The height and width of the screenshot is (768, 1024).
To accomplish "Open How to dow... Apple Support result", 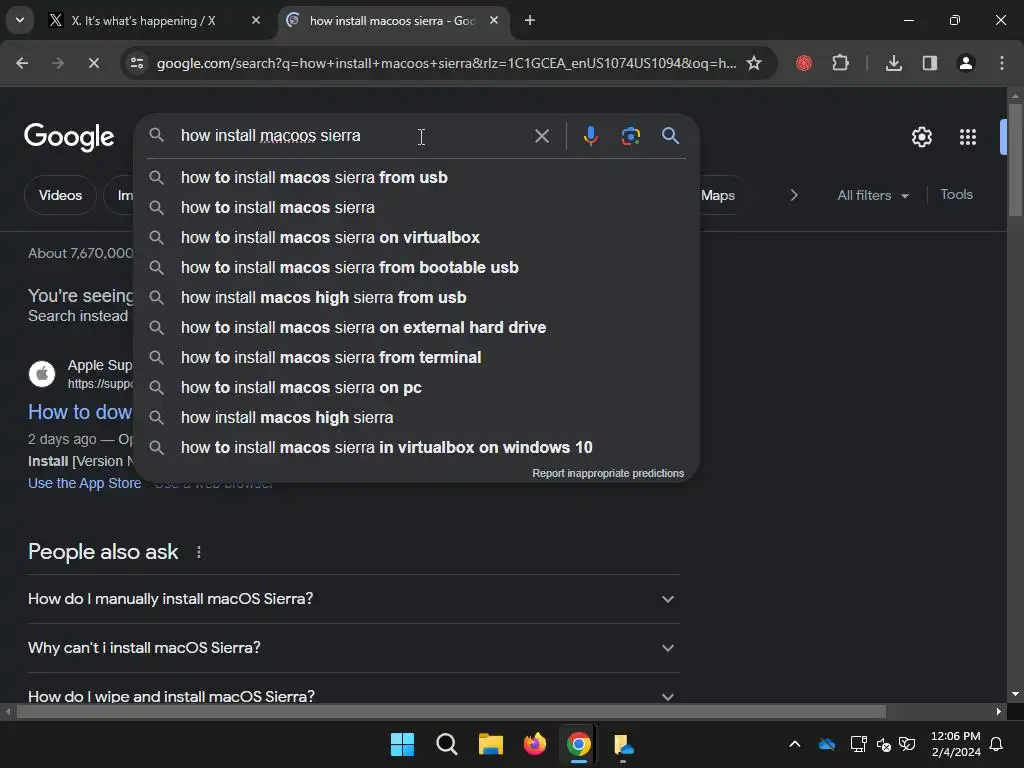I will [x=80, y=412].
